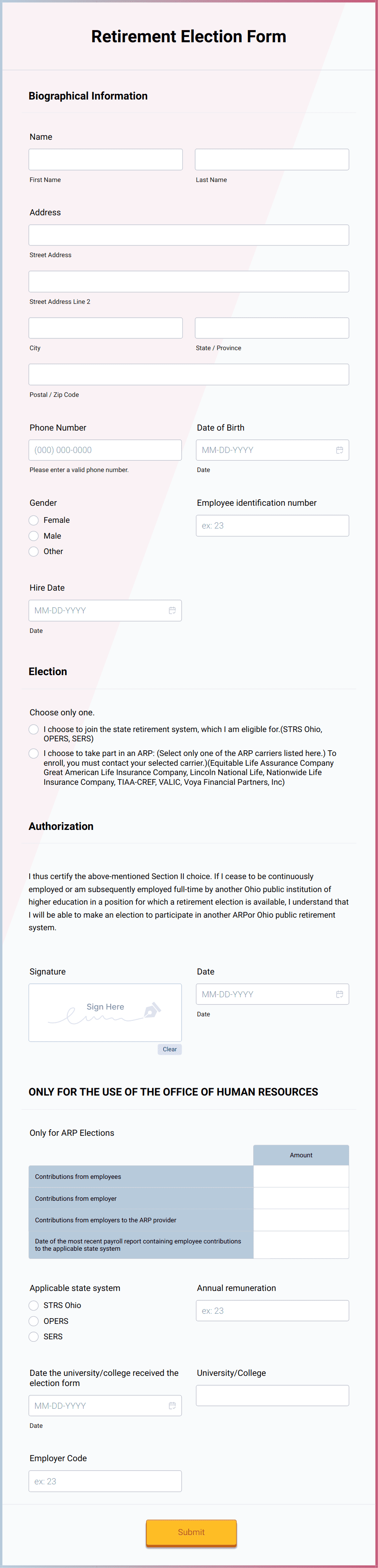Click the First Name input field
Image resolution: width=378 pixels, height=1568 pixels.
point(105,159)
